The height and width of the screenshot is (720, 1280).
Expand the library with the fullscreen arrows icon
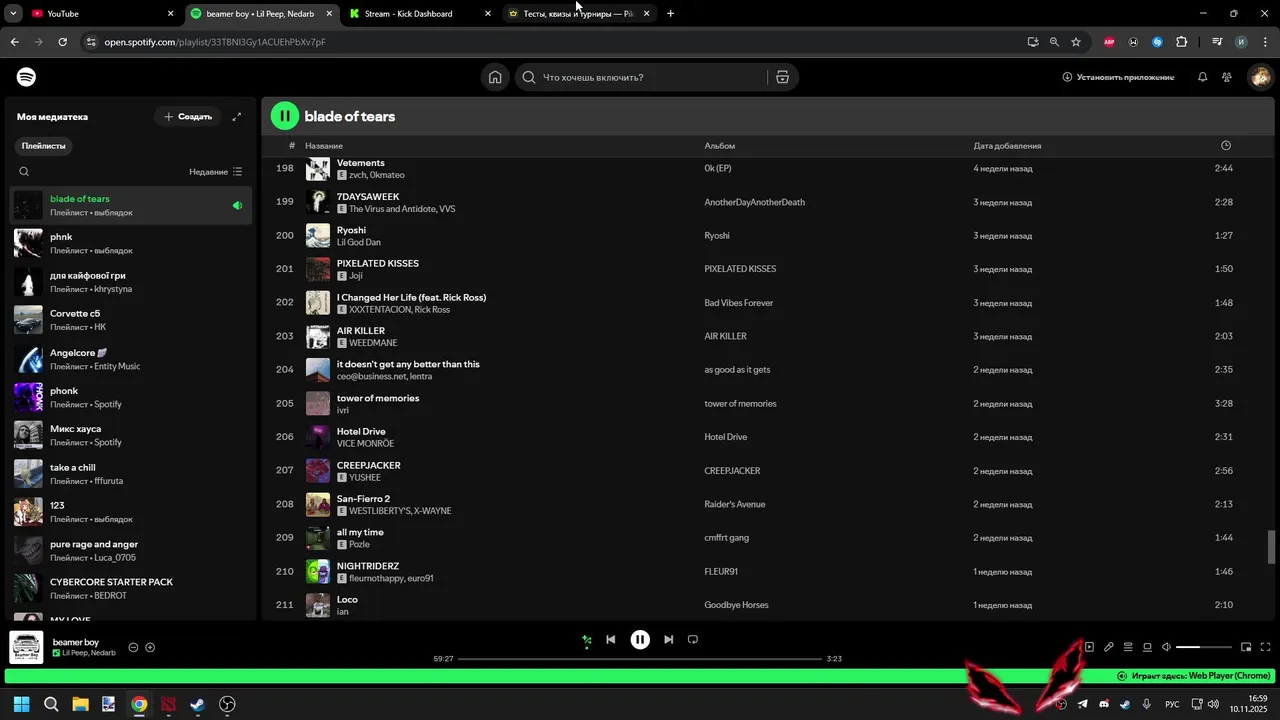[237, 117]
